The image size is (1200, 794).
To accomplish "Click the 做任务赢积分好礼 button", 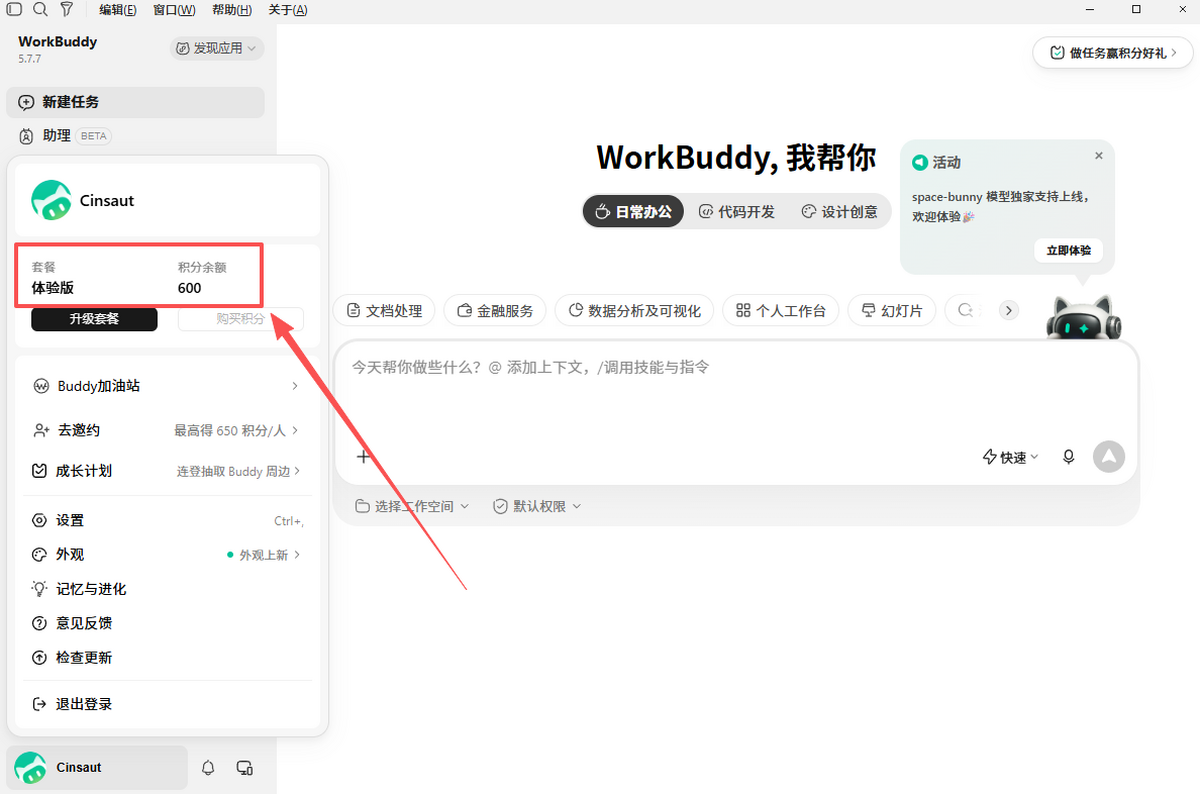I will tap(1113, 53).
